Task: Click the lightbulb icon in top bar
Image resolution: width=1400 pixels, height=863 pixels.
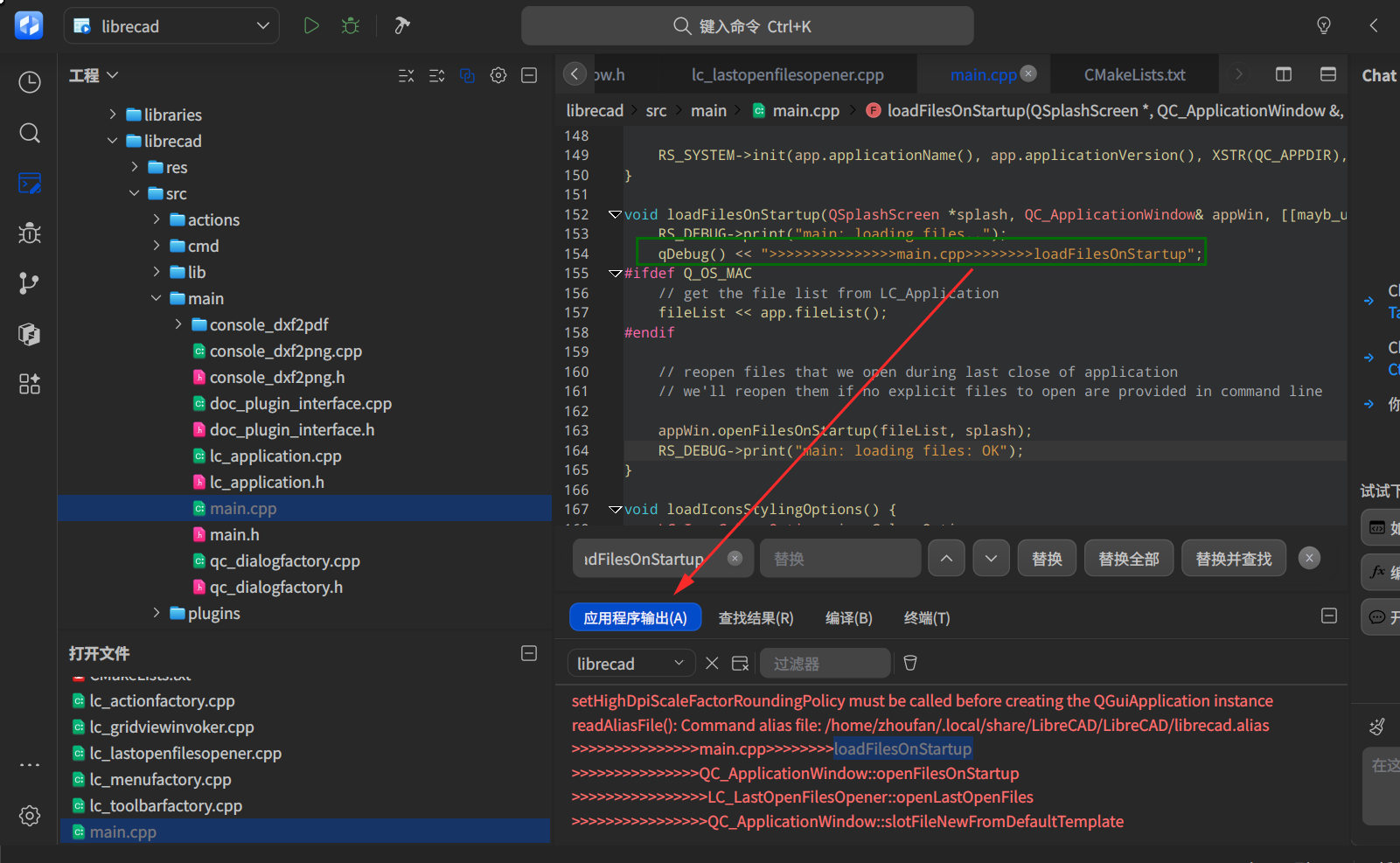Action: coord(1324,26)
